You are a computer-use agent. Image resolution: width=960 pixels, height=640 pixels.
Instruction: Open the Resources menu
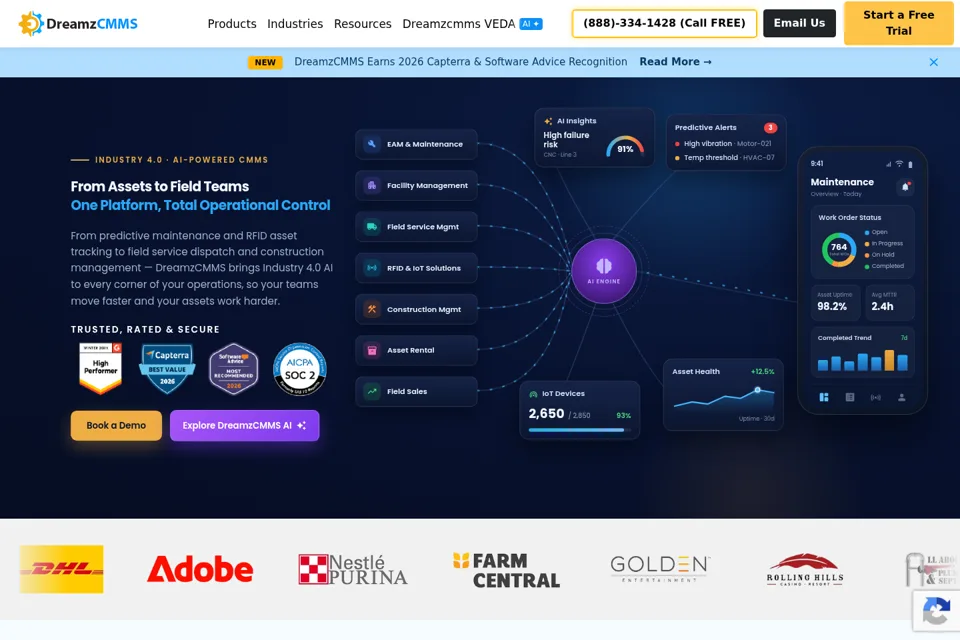(362, 24)
